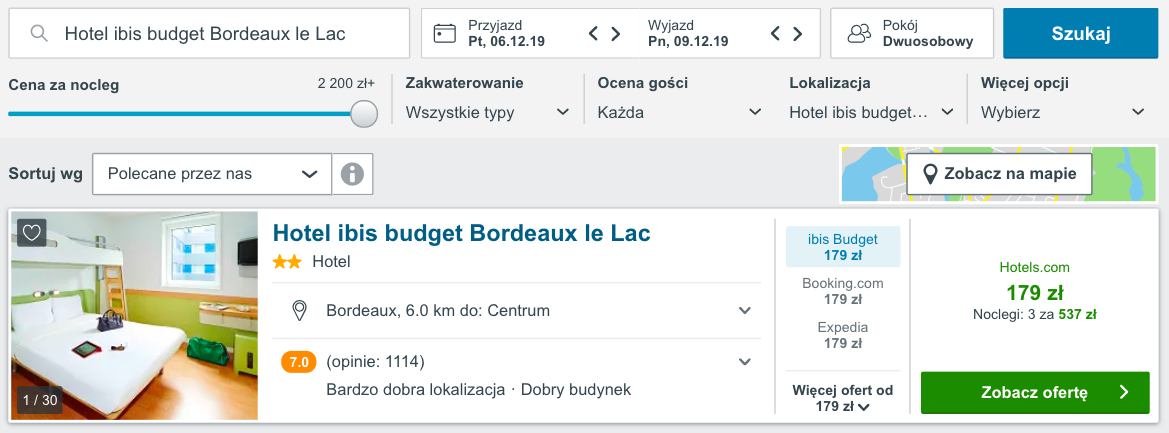Expand the Bordeaux location details row
Image resolution: width=1169 pixels, height=433 pixels.
744,311
